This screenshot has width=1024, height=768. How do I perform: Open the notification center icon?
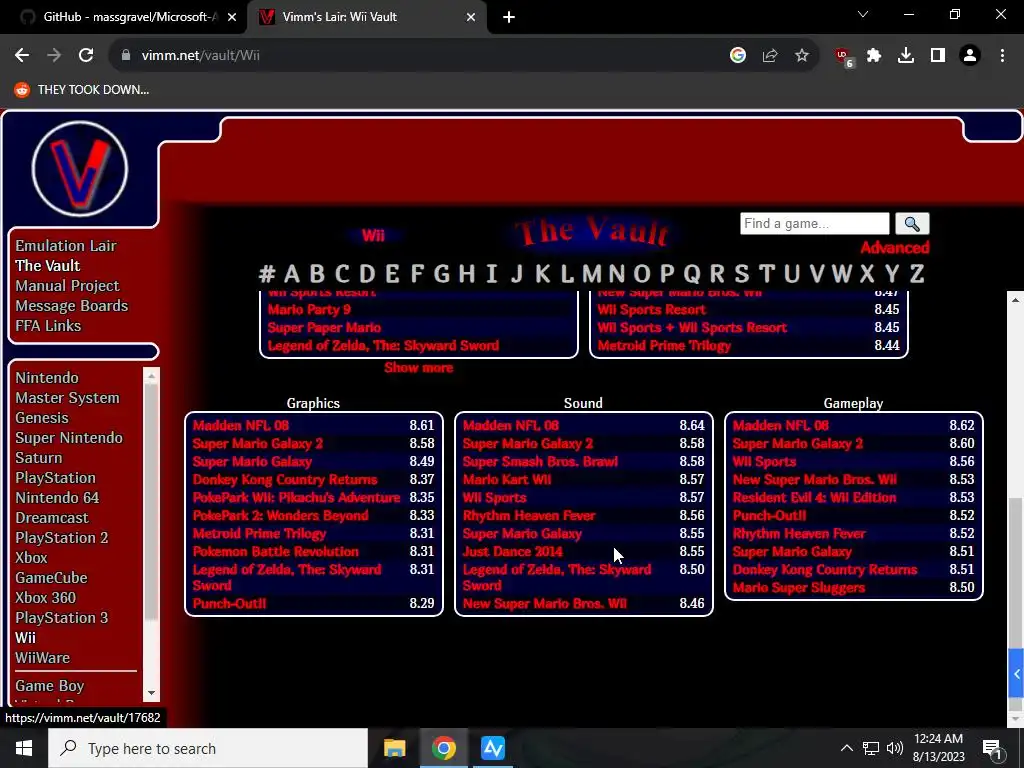click(x=993, y=748)
